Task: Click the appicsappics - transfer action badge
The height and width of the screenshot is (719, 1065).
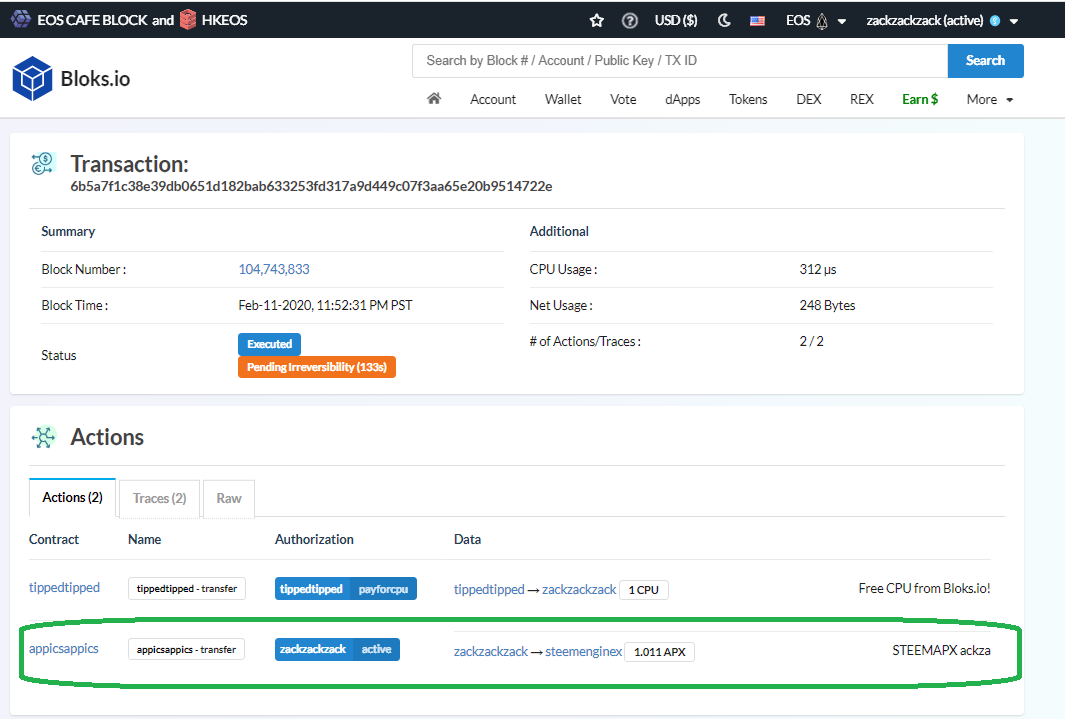Action: [187, 649]
